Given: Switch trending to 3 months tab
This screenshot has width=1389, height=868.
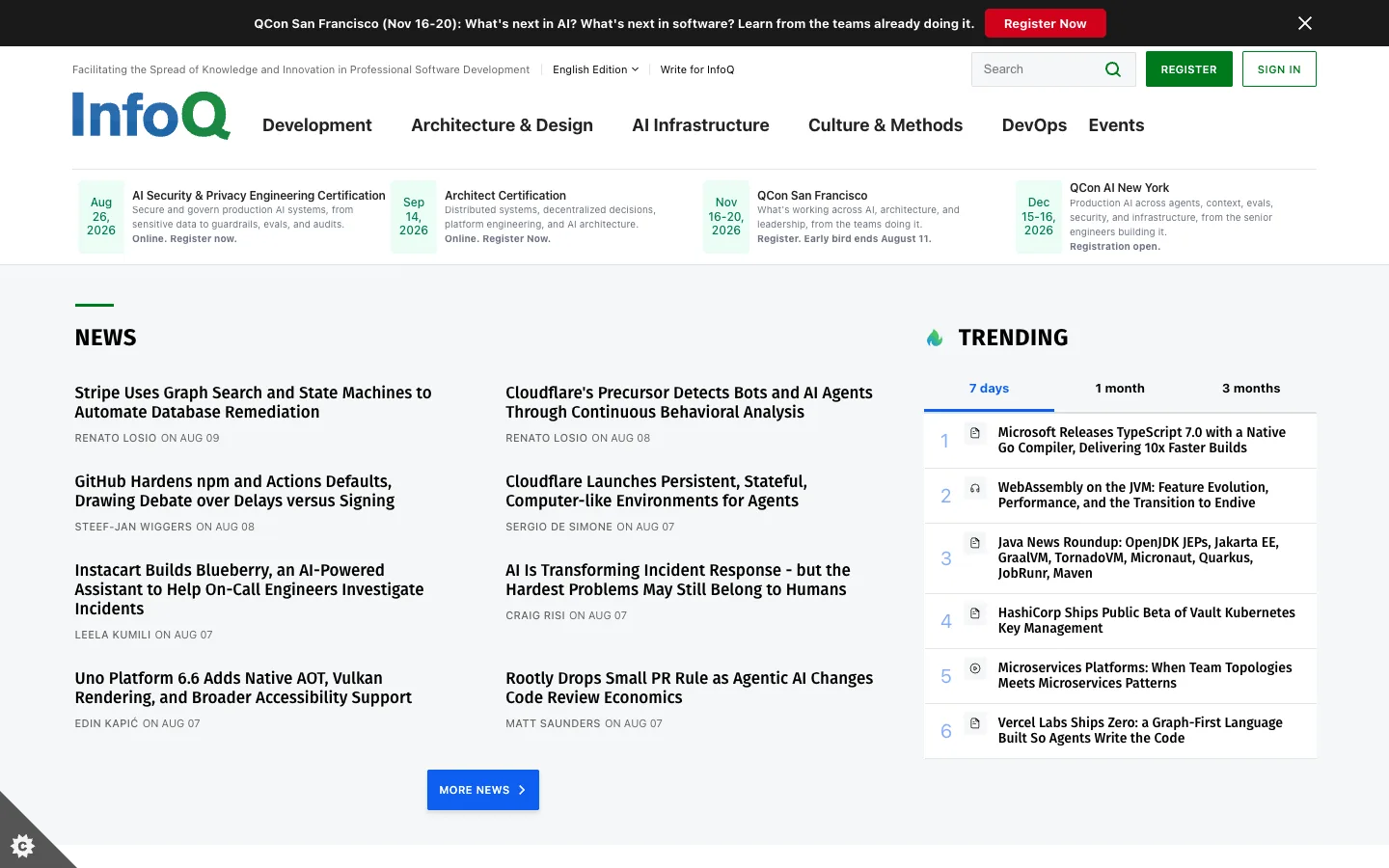Looking at the screenshot, I should [1251, 389].
